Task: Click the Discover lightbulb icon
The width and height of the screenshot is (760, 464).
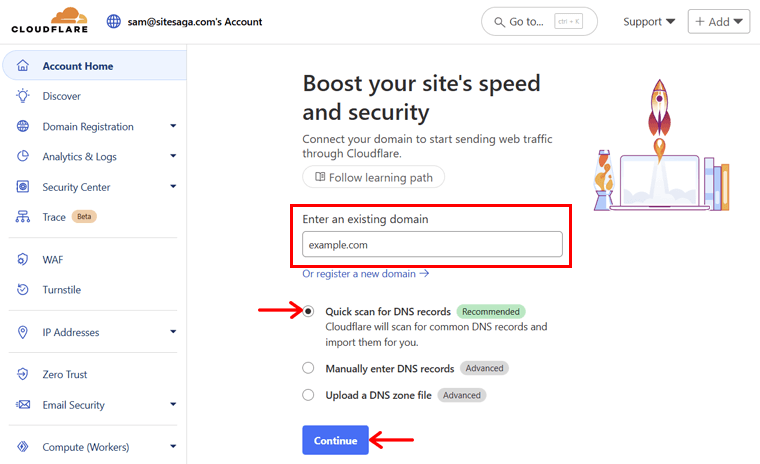Action: (23, 96)
